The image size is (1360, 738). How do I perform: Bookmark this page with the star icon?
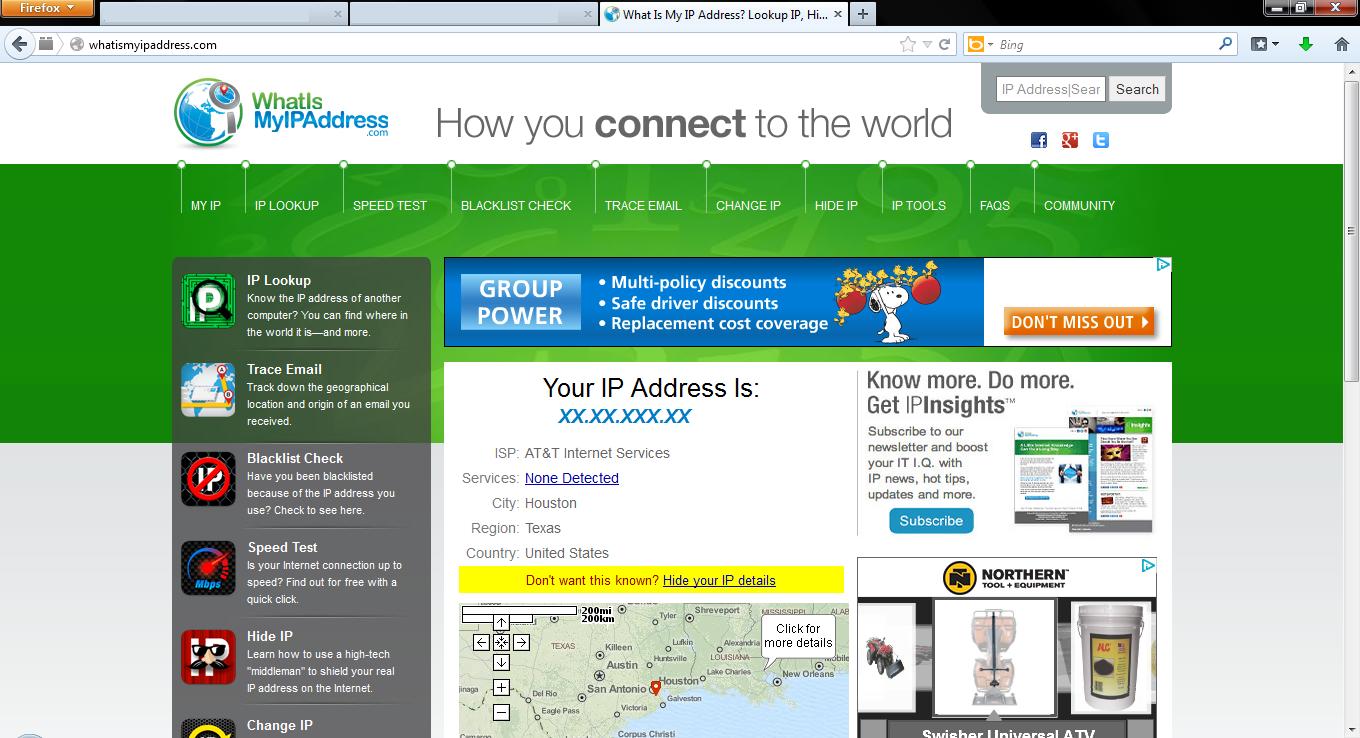coord(907,44)
